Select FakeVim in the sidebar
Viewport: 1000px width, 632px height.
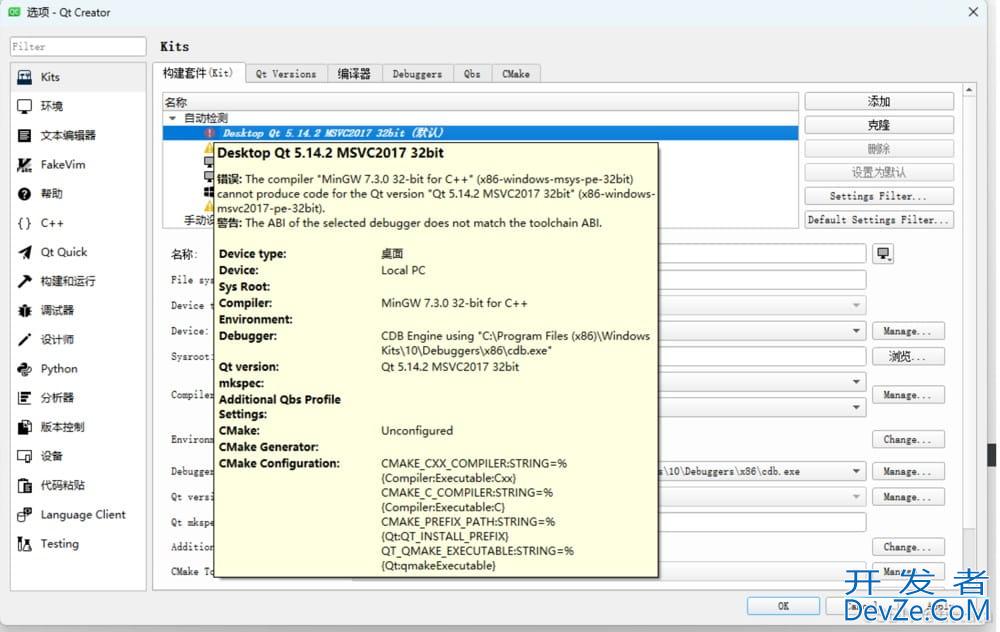(78, 165)
